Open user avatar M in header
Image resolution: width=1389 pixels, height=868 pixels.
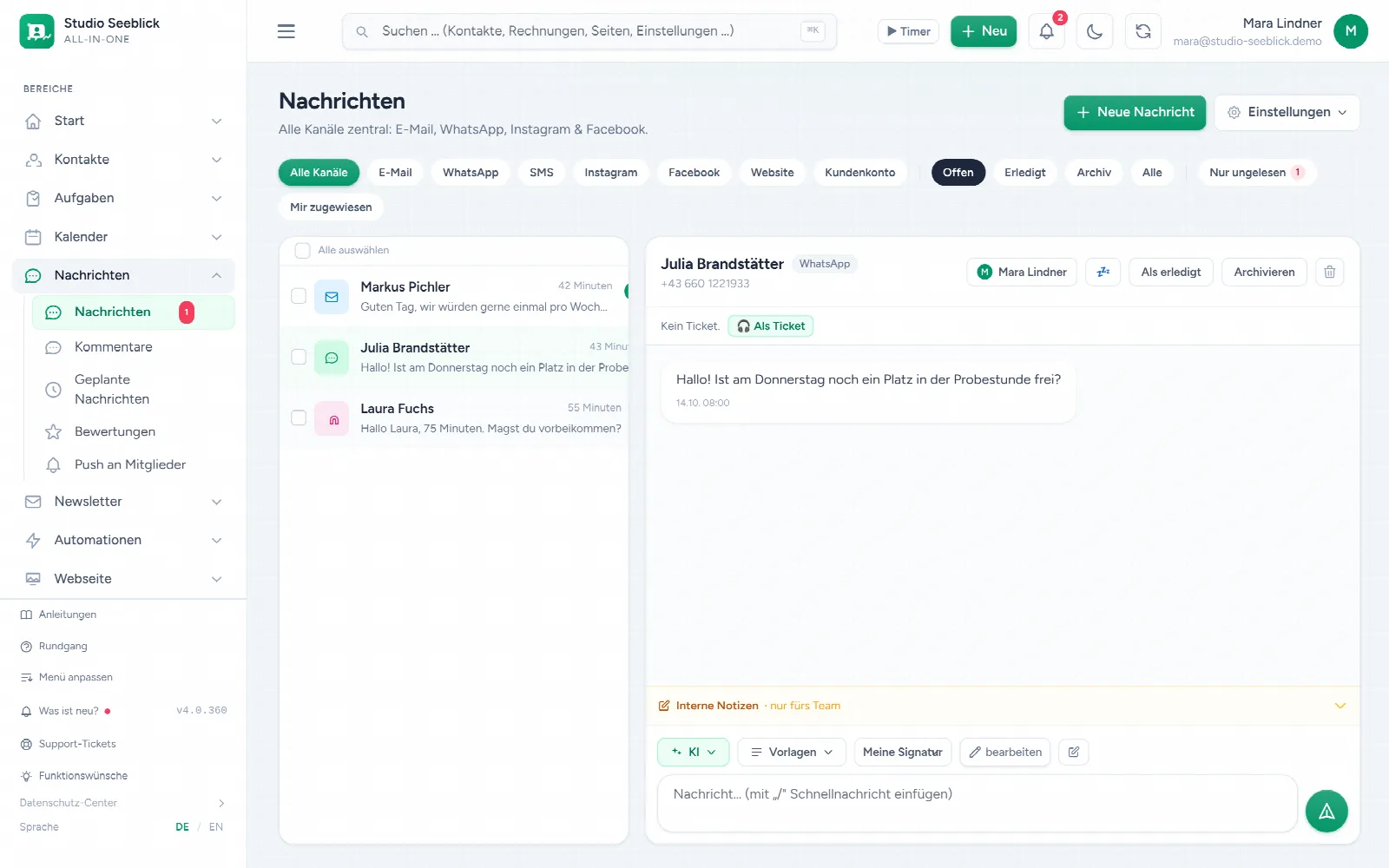(1350, 31)
